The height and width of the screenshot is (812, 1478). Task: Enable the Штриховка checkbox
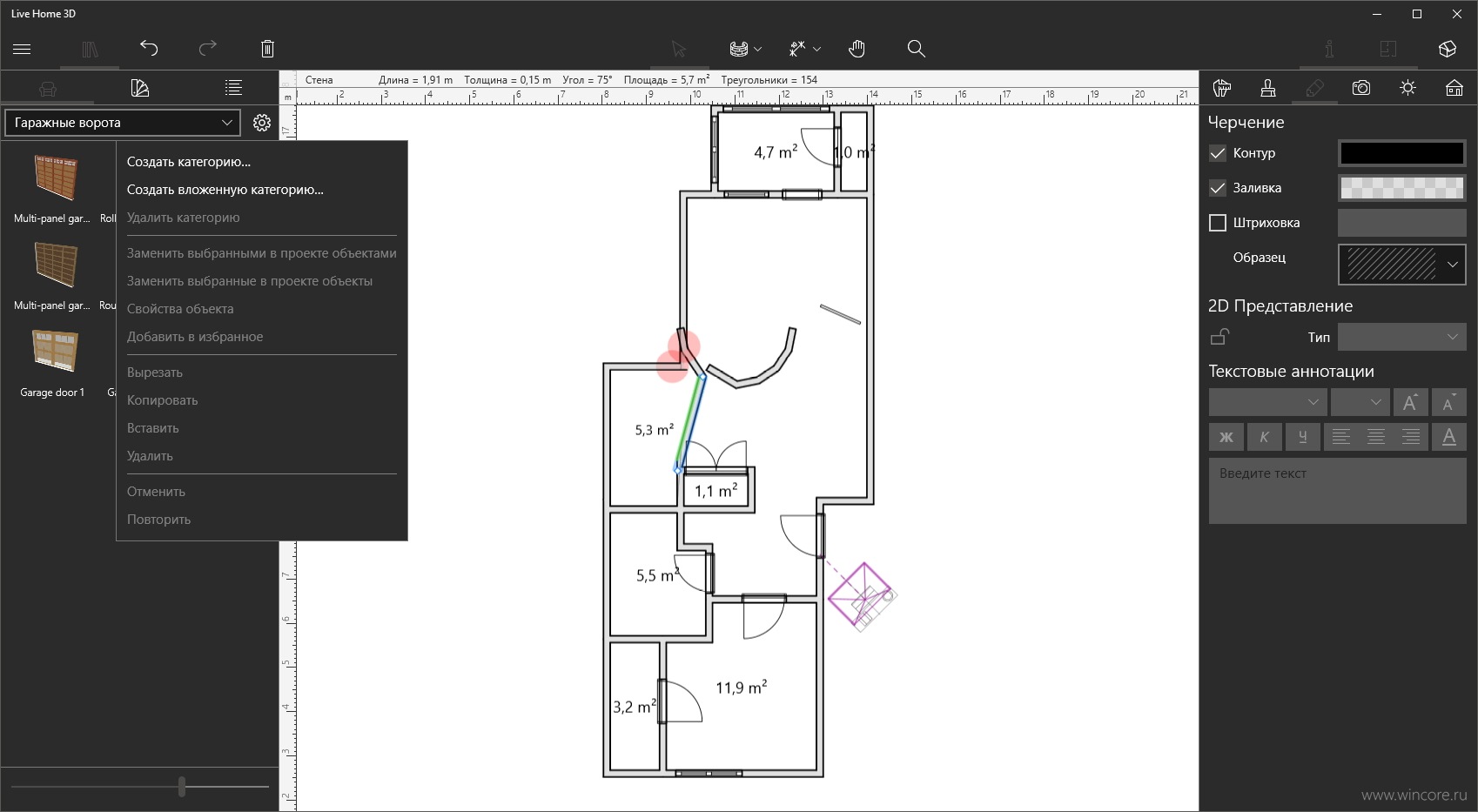[x=1218, y=223]
